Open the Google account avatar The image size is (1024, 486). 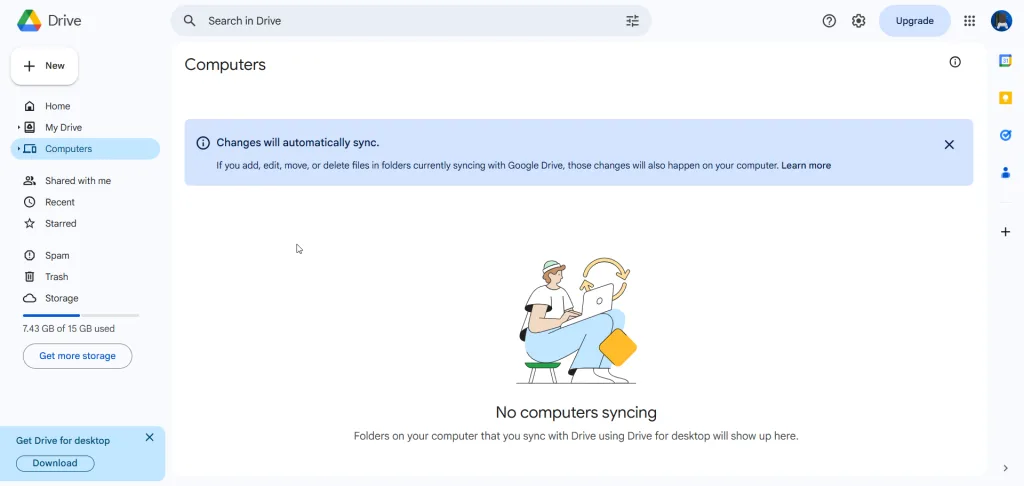click(1001, 21)
